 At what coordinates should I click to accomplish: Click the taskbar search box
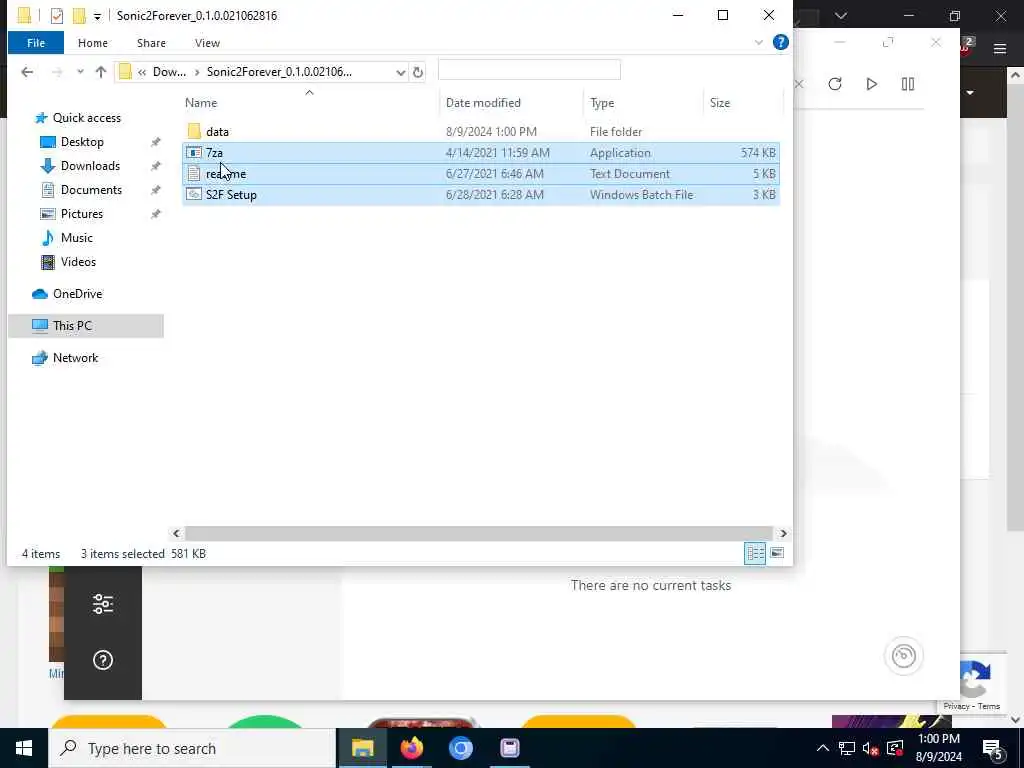click(192, 748)
